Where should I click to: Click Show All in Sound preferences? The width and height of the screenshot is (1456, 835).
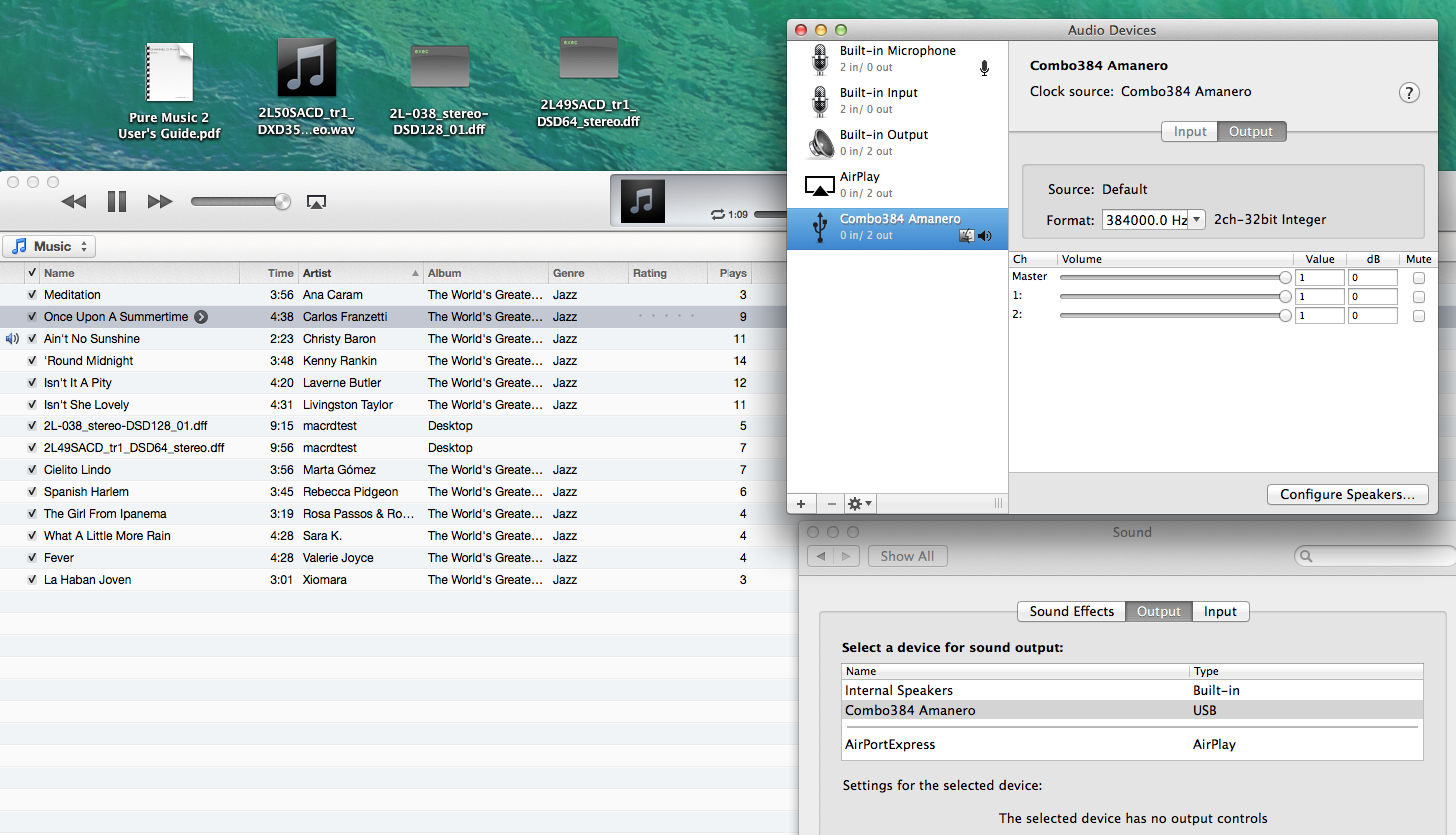click(x=907, y=556)
